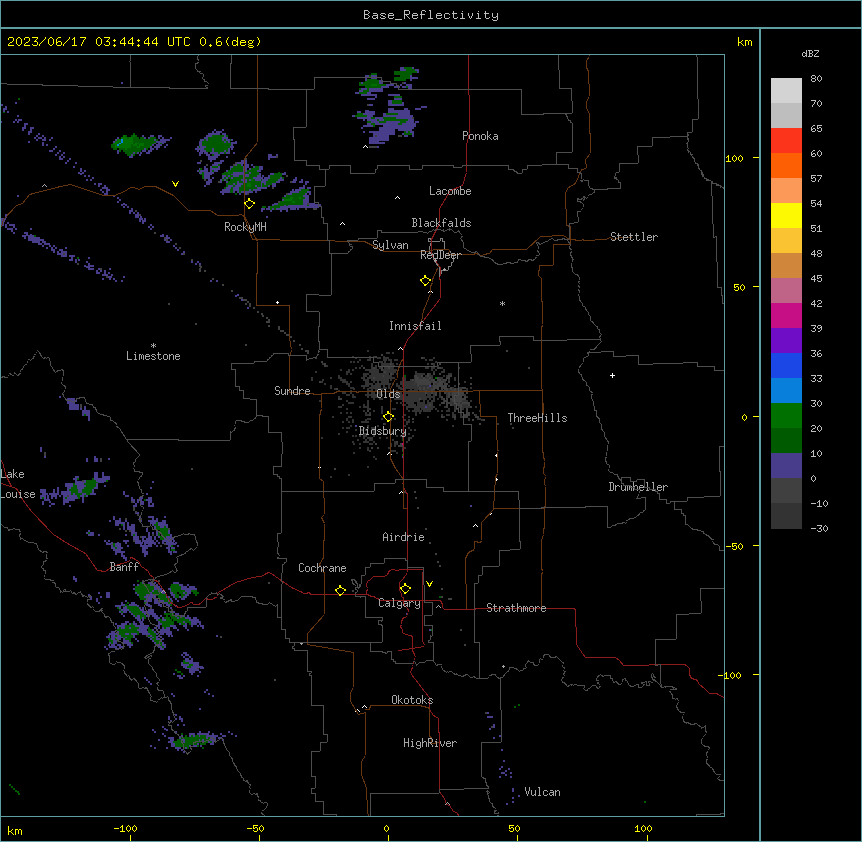This screenshot has width=862, height=842.
Task: Click the Calgary city label
Action: [399, 603]
